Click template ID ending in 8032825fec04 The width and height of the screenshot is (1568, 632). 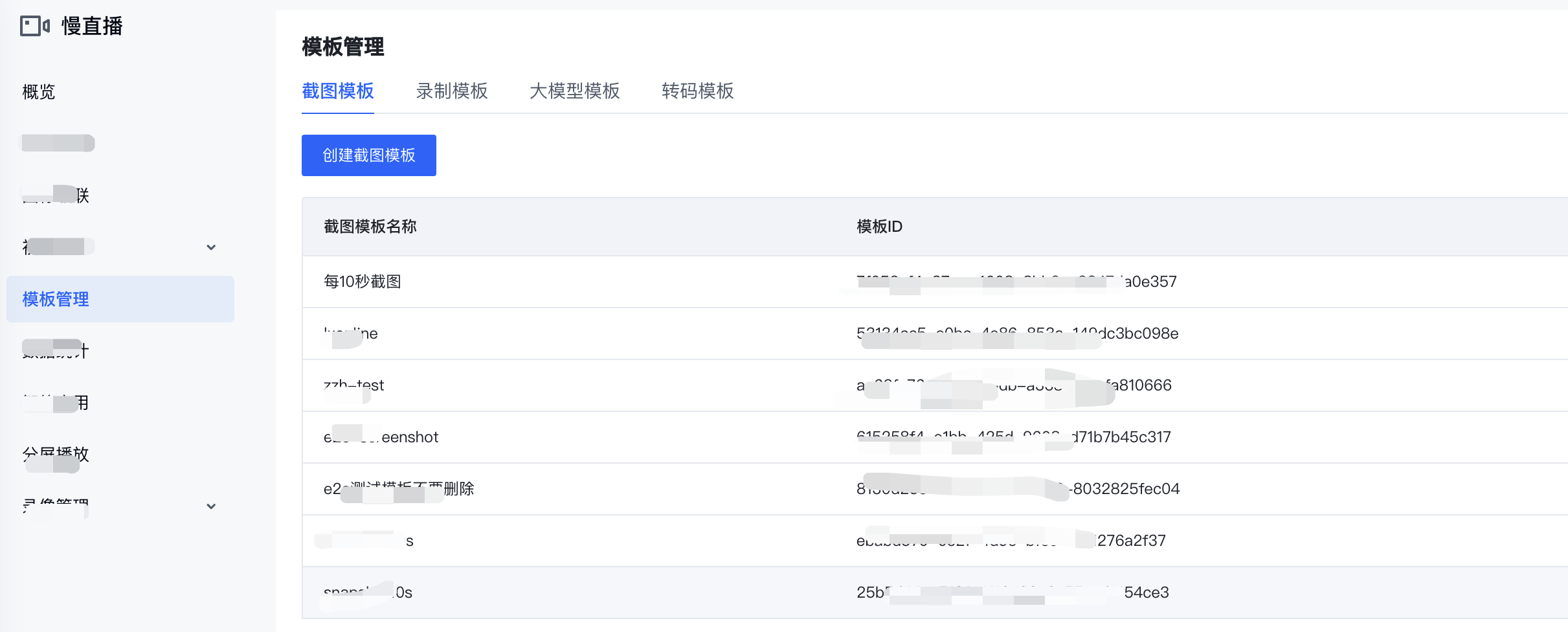pos(1018,489)
